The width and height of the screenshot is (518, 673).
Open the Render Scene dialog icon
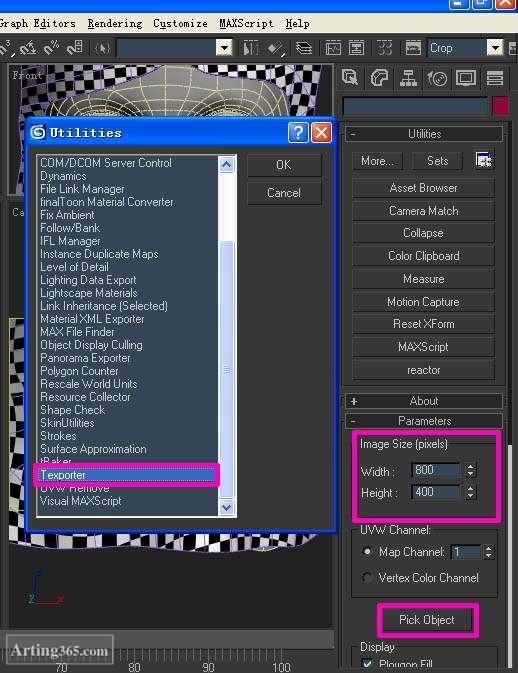(413, 49)
